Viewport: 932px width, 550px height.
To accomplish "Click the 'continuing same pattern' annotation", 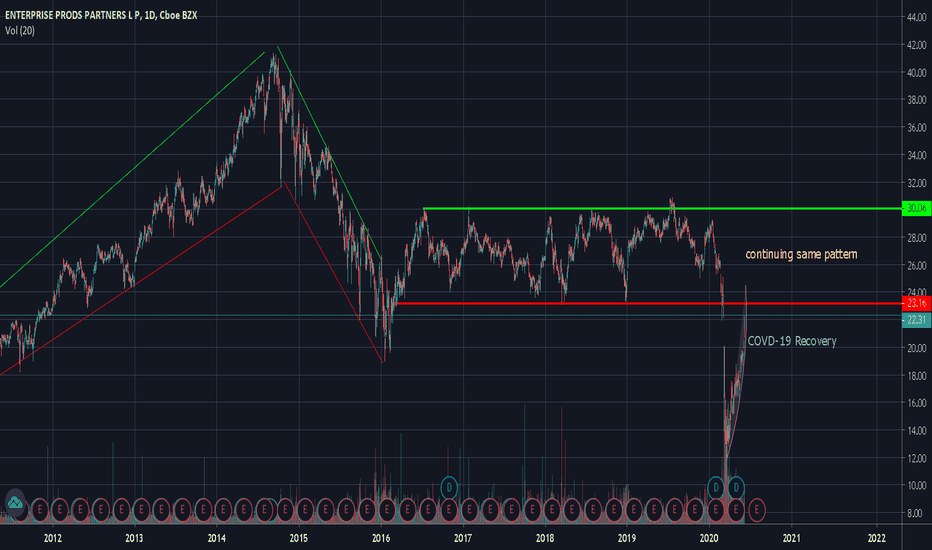I will coord(801,254).
